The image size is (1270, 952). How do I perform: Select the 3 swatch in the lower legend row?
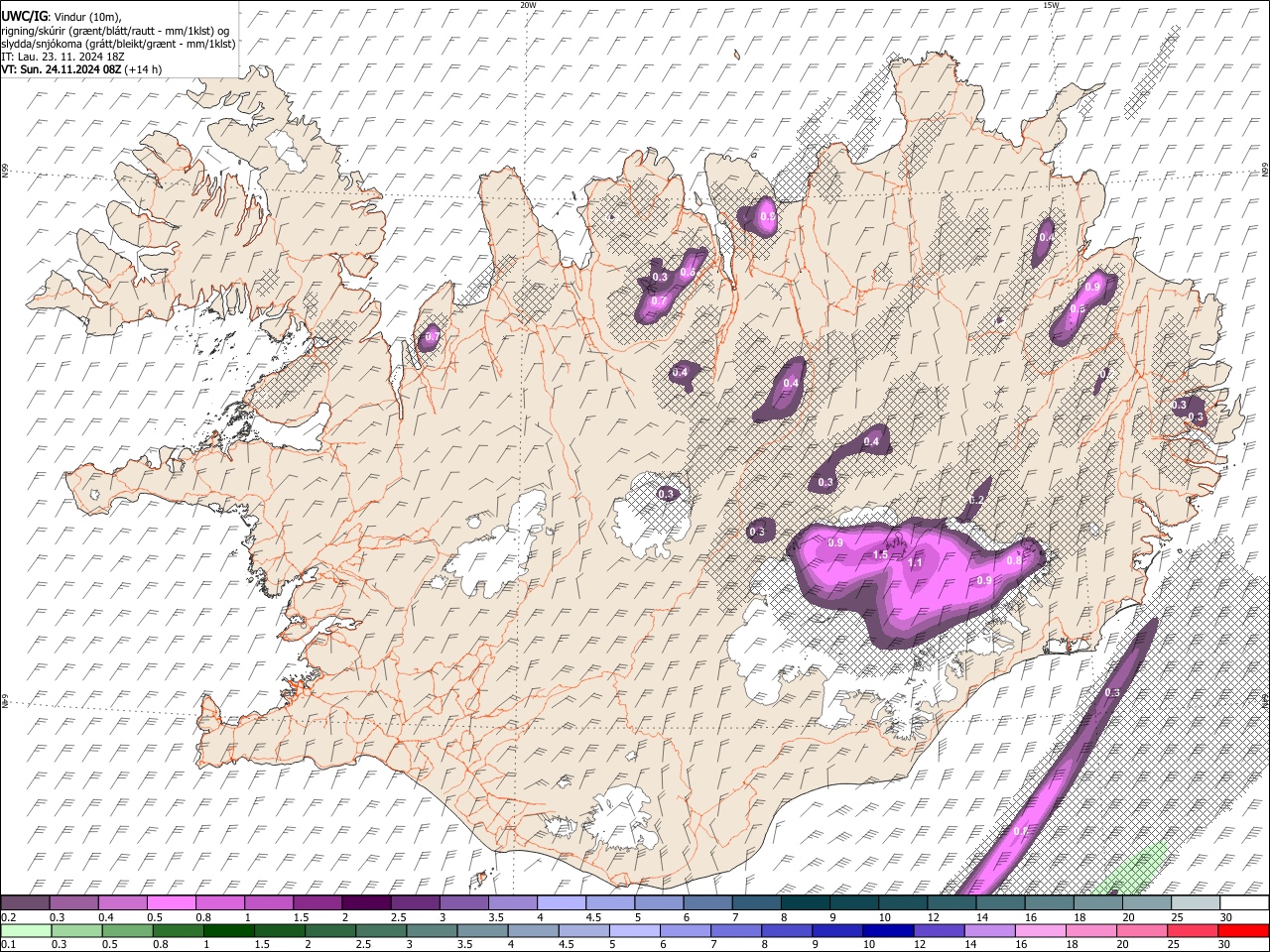pos(432,930)
